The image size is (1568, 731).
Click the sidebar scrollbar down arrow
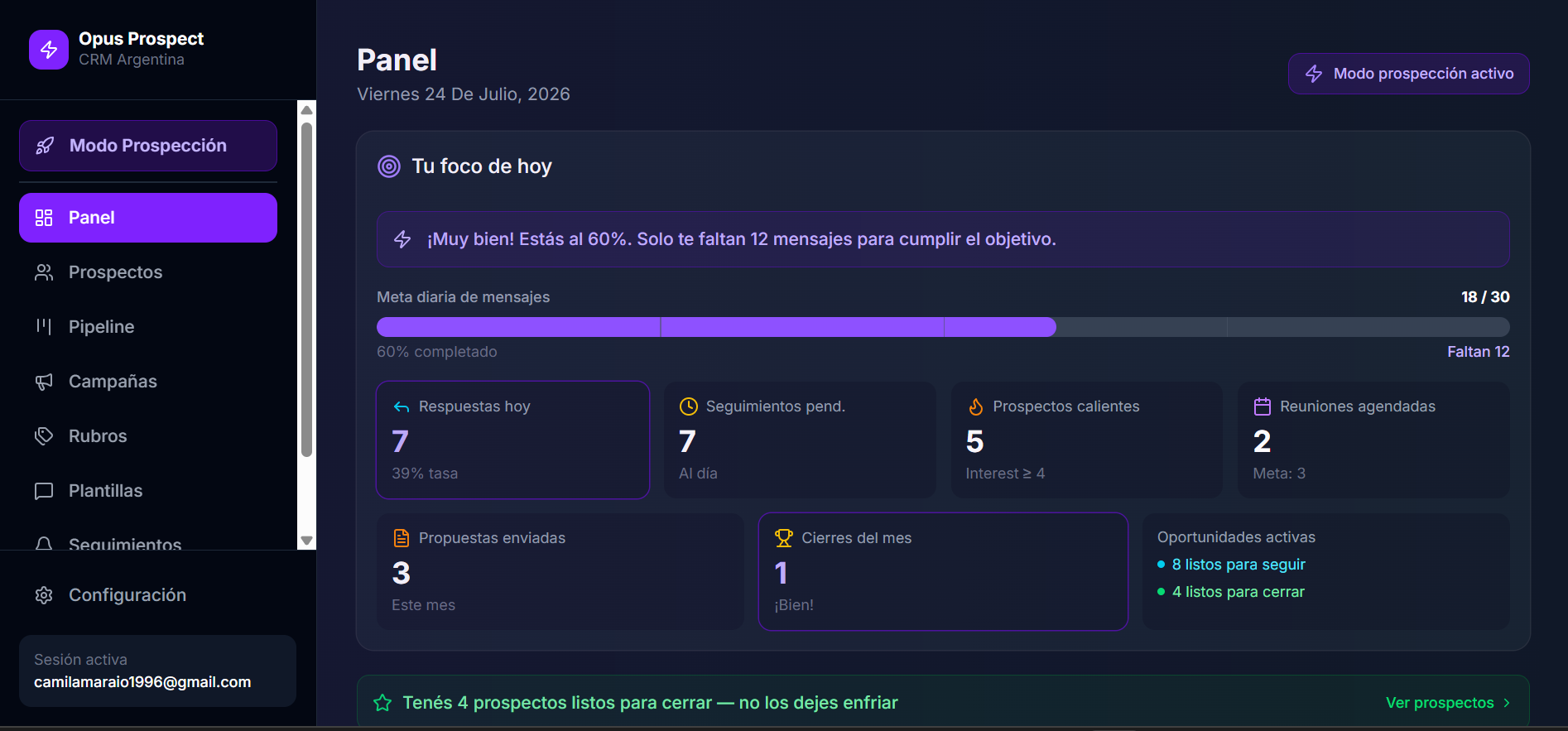pyautogui.click(x=306, y=541)
